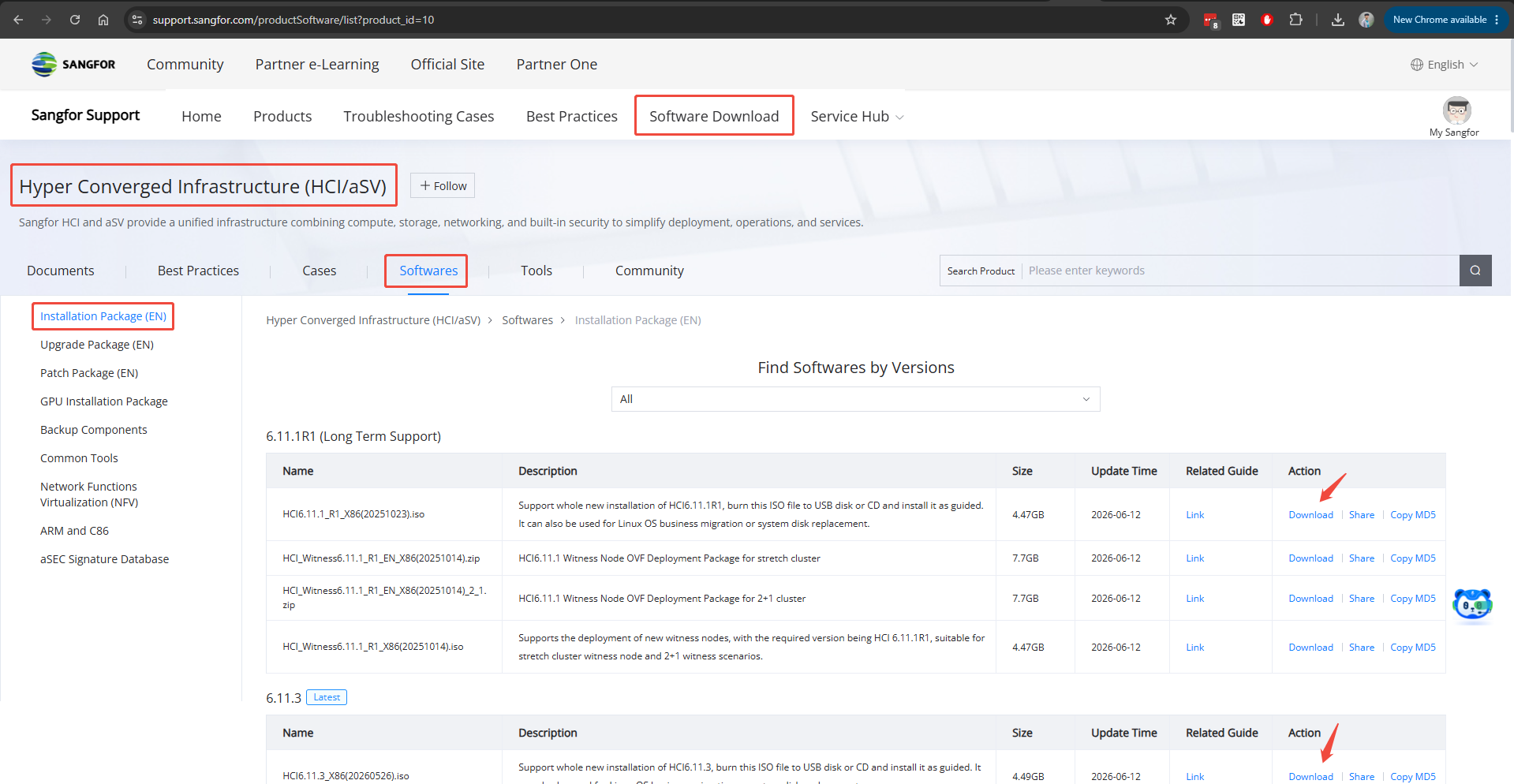The width and height of the screenshot is (1514, 784).
Task: Focus the Search Product keywords field
Action: (x=1240, y=271)
